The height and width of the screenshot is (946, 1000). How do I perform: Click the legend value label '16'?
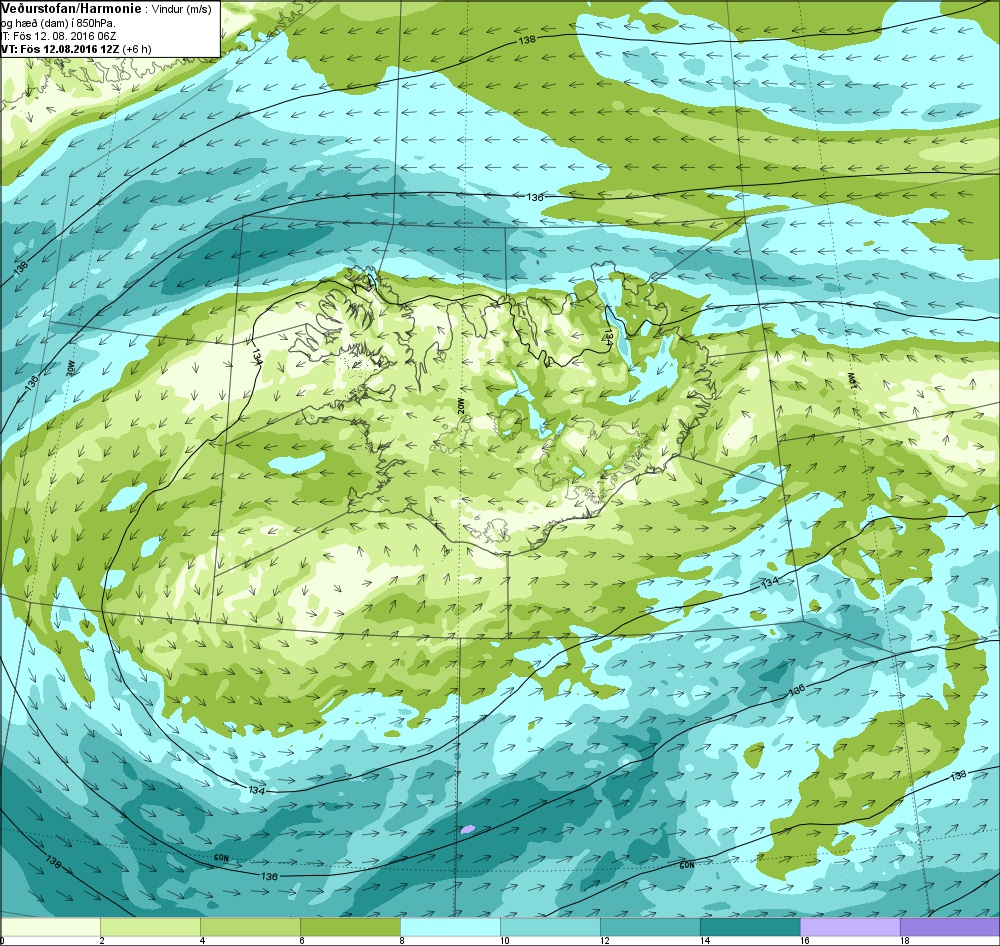(x=805, y=941)
